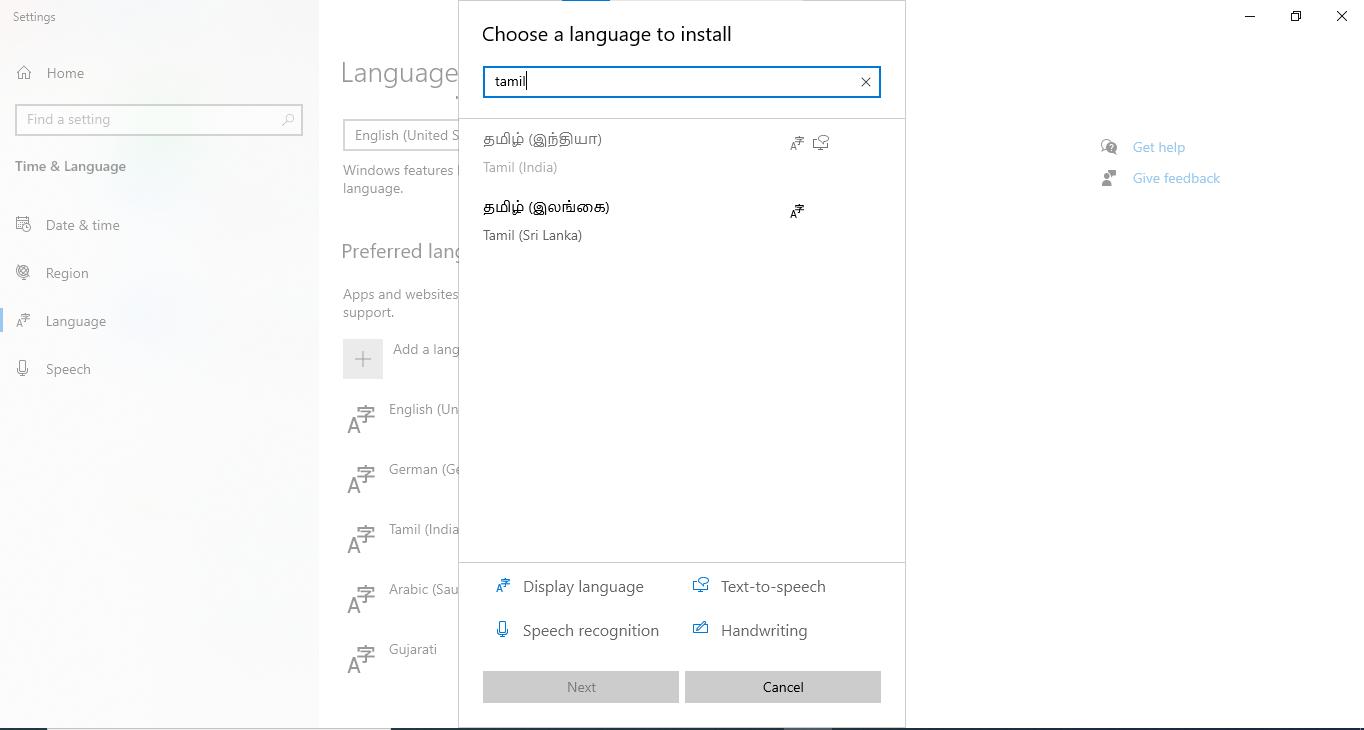
Task: Click the Date & time calendar icon
Action: click(23, 225)
